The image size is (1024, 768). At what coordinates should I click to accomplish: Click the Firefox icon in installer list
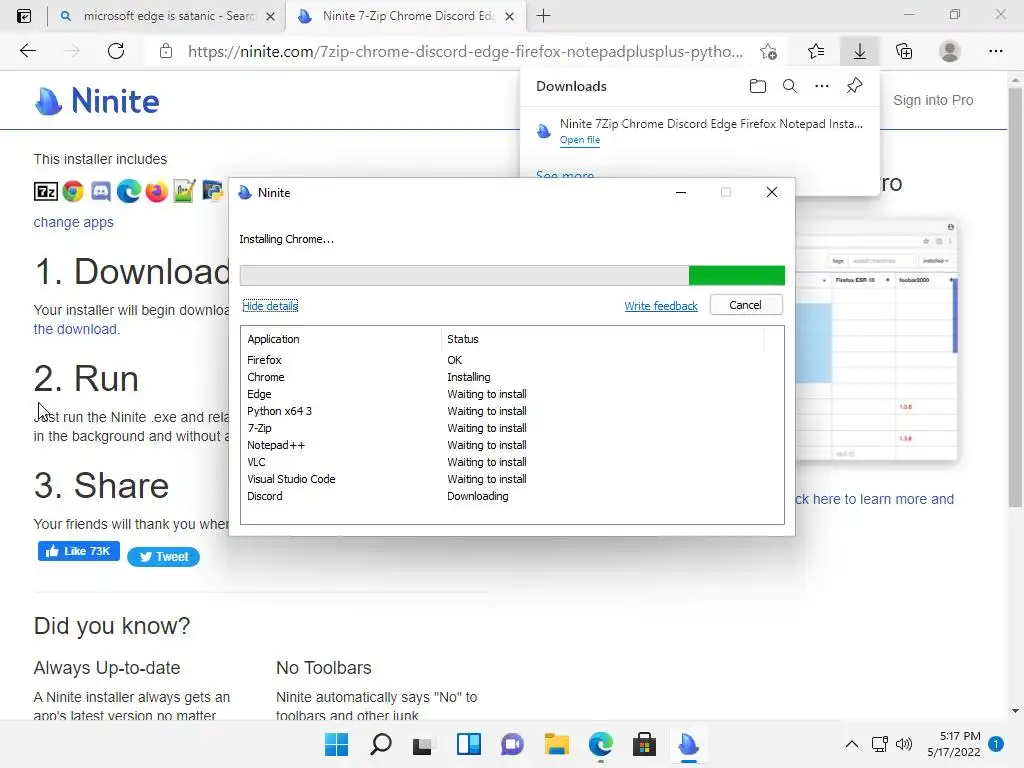pyautogui.click(x=156, y=191)
